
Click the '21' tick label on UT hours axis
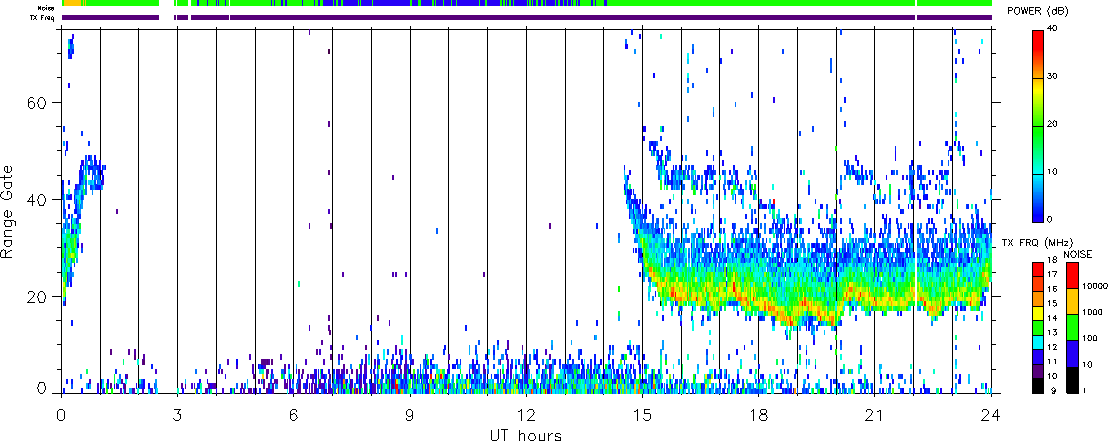(x=875, y=415)
